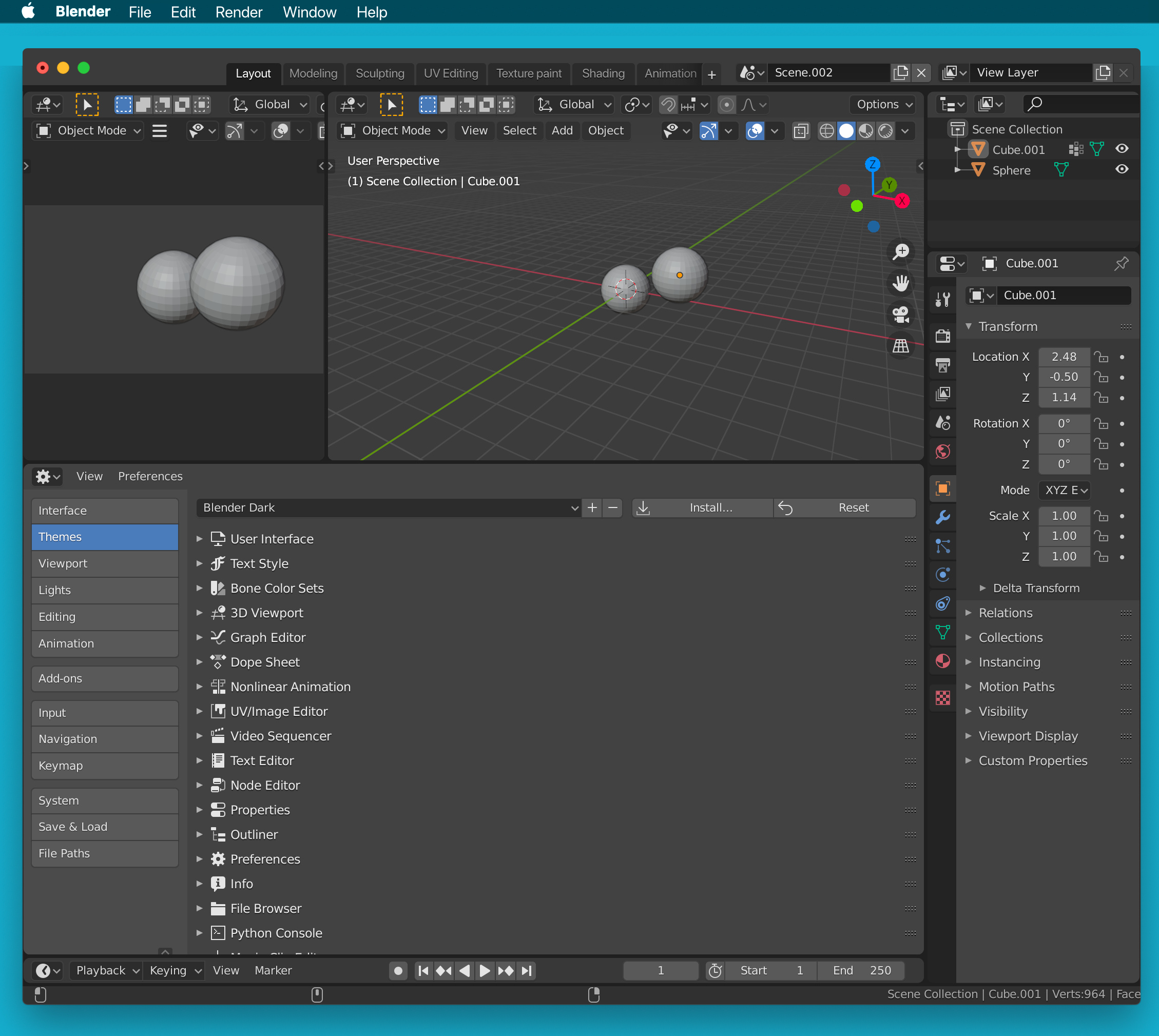The width and height of the screenshot is (1159, 1036).
Task: Open the World properties globe tab
Action: click(x=943, y=452)
